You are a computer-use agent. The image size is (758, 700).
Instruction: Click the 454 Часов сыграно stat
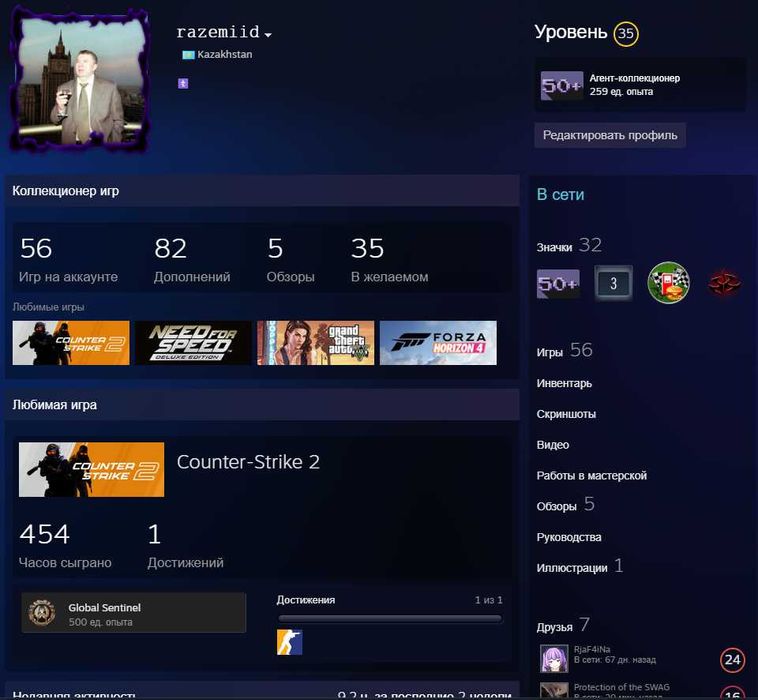(65, 546)
